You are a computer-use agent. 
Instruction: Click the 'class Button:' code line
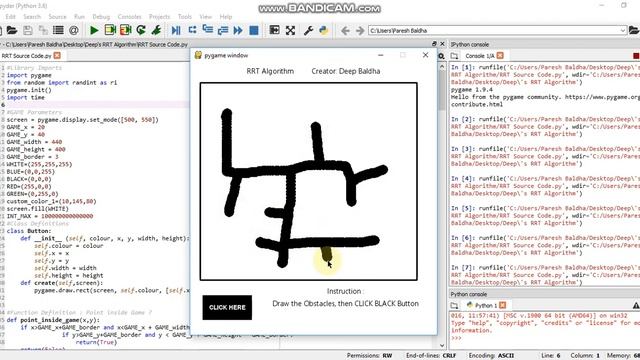(x=29, y=231)
